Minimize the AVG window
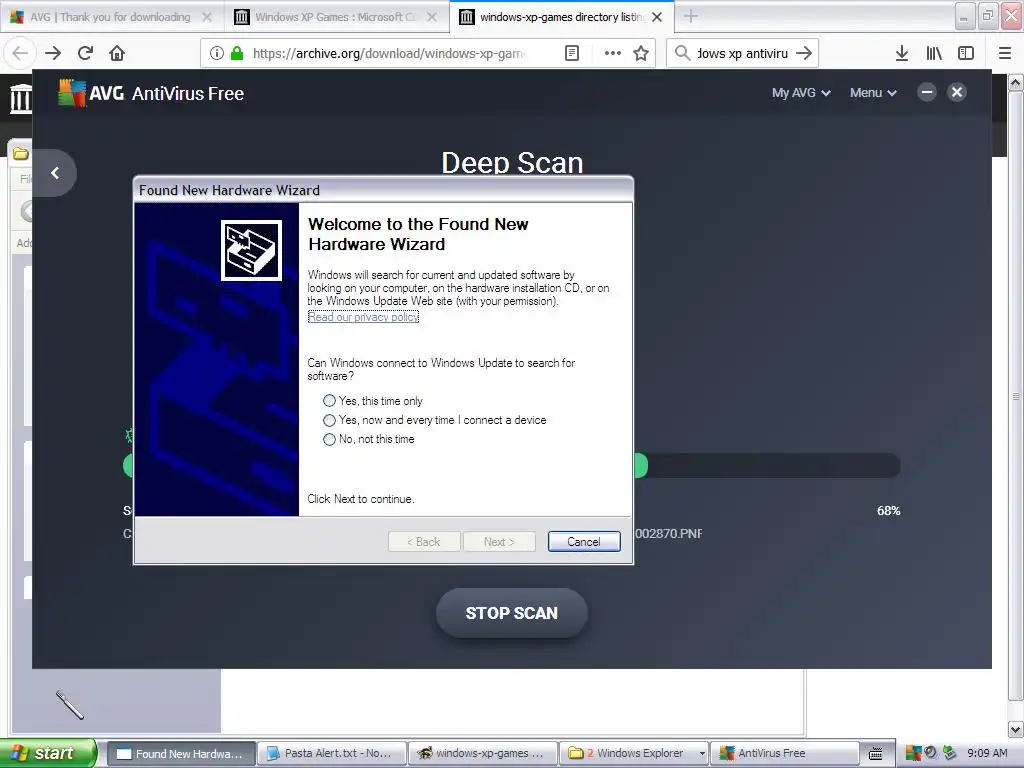Image resolution: width=1024 pixels, height=768 pixels. tap(927, 92)
